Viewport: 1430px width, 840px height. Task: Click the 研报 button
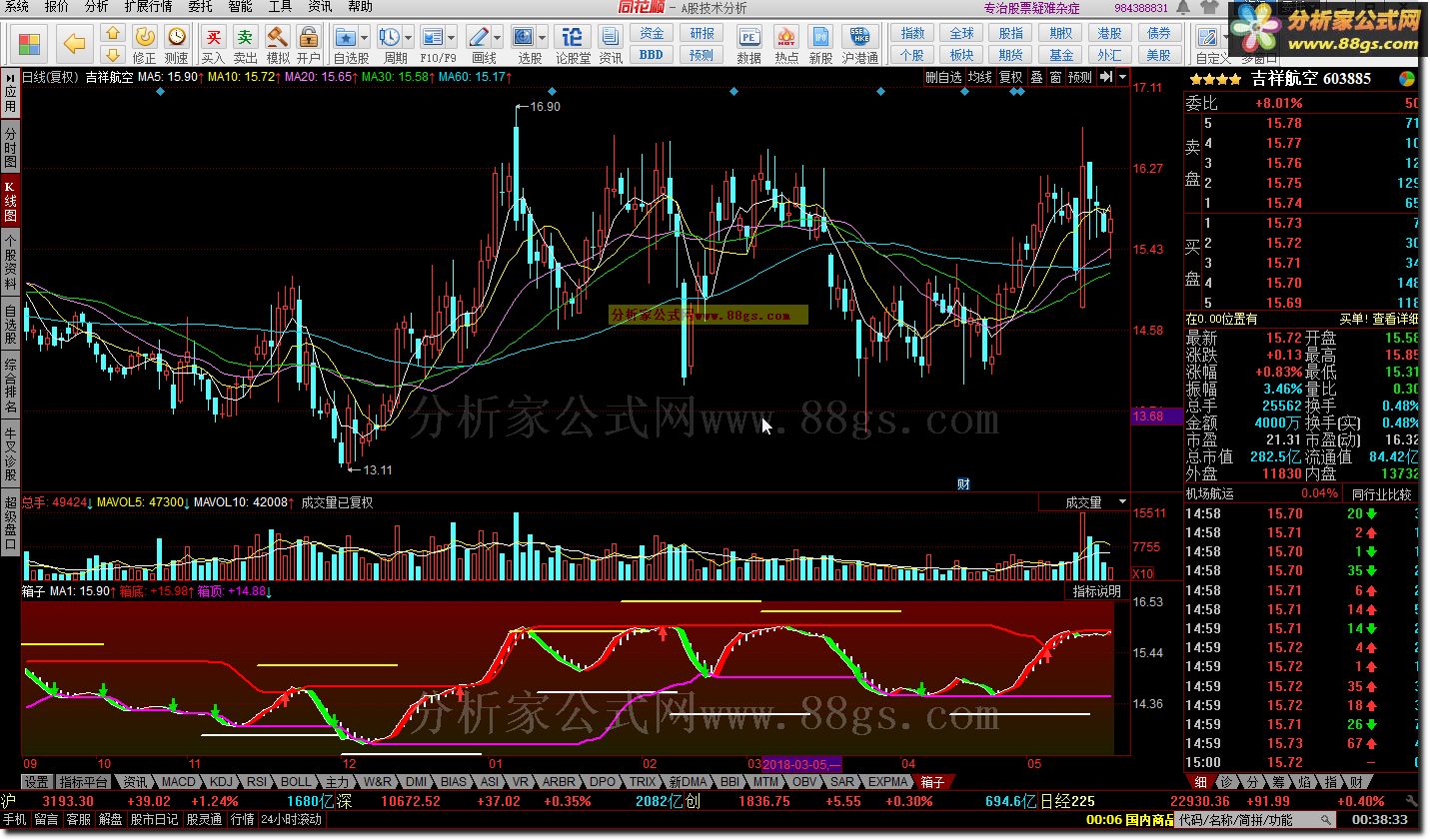click(x=702, y=34)
